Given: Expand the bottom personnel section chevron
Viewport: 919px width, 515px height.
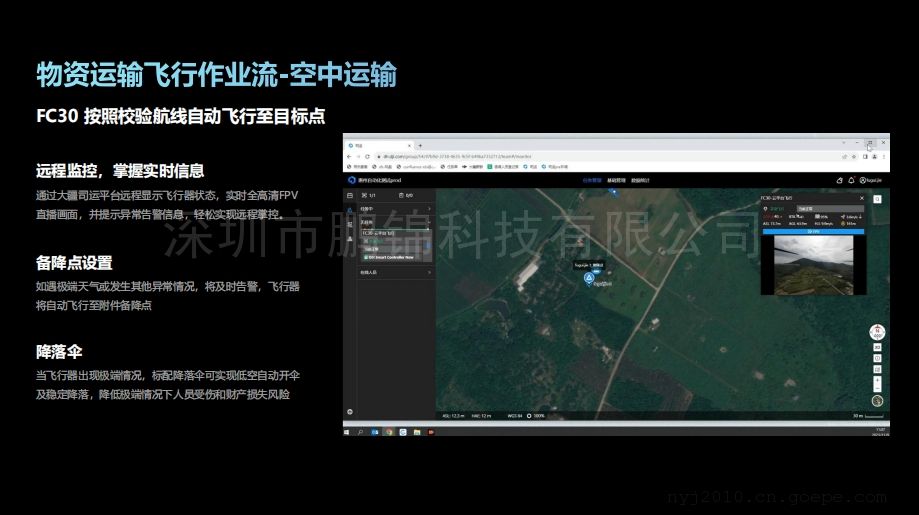Looking at the screenshot, I should [x=430, y=271].
